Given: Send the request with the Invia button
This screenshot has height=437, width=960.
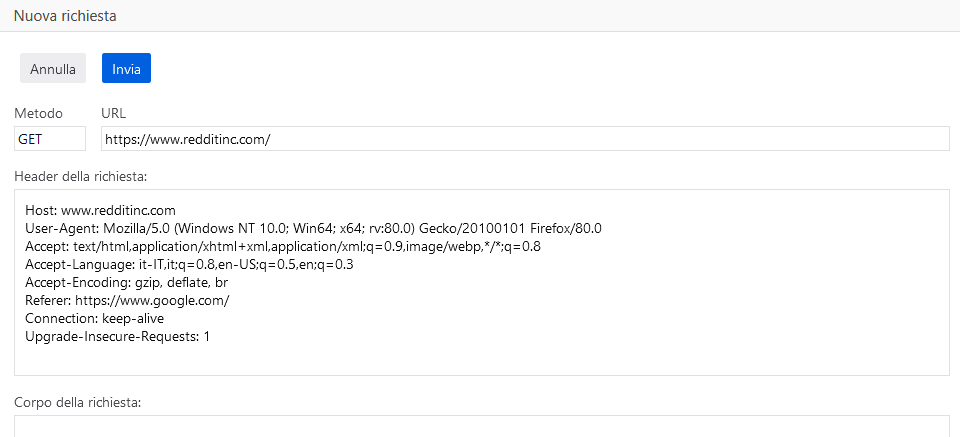Looking at the screenshot, I should click(x=126, y=69).
